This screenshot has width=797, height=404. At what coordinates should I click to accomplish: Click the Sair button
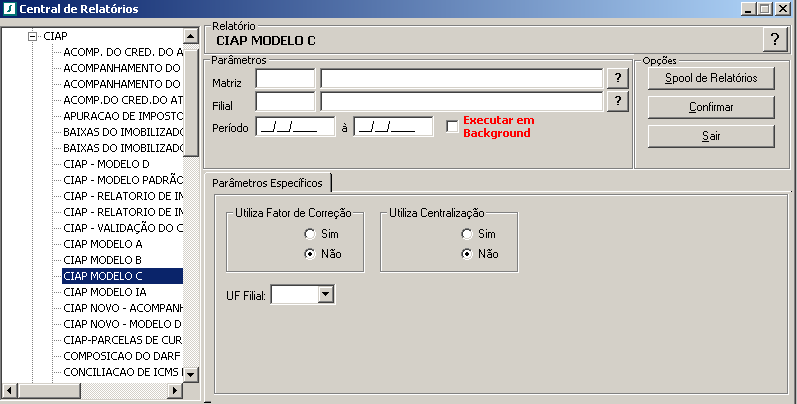711,136
